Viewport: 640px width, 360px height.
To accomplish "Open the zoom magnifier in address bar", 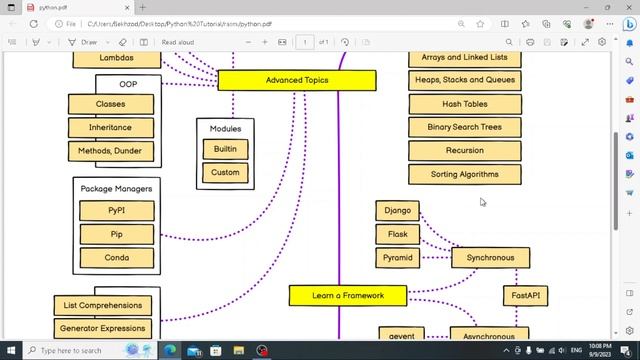I will (x=461, y=24).
